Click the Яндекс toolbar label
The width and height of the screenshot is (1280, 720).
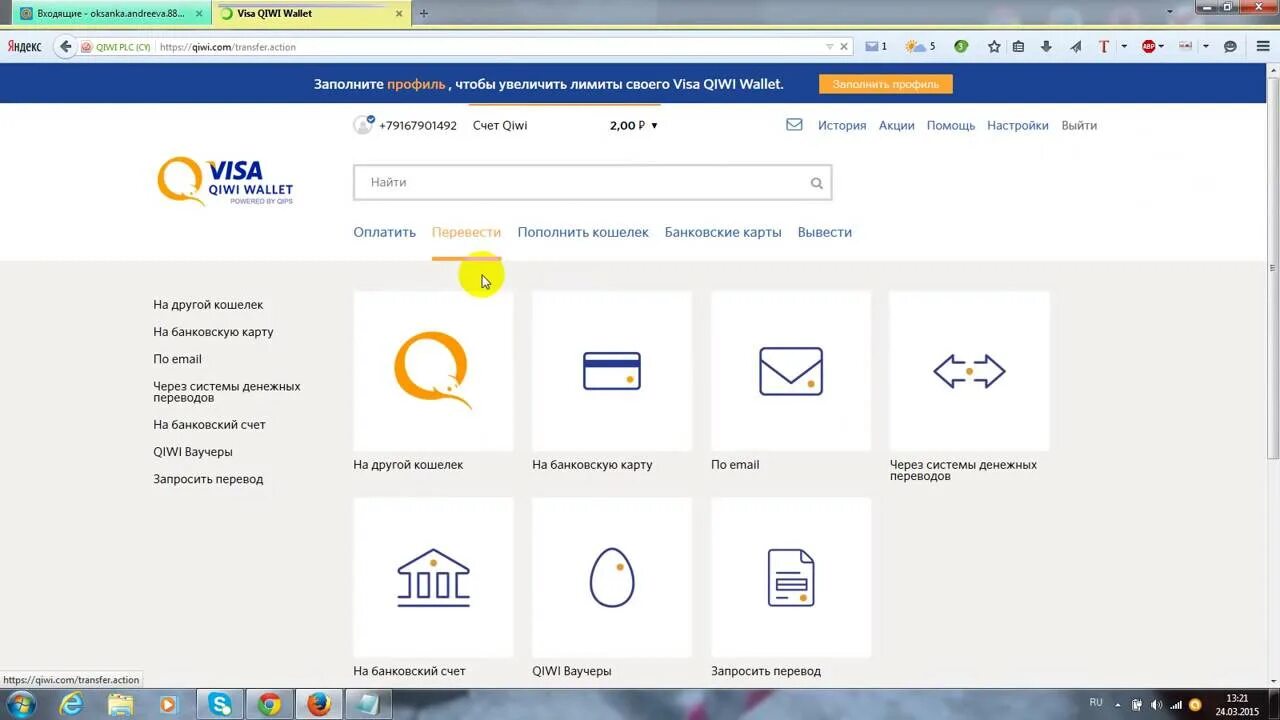(x=24, y=46)
